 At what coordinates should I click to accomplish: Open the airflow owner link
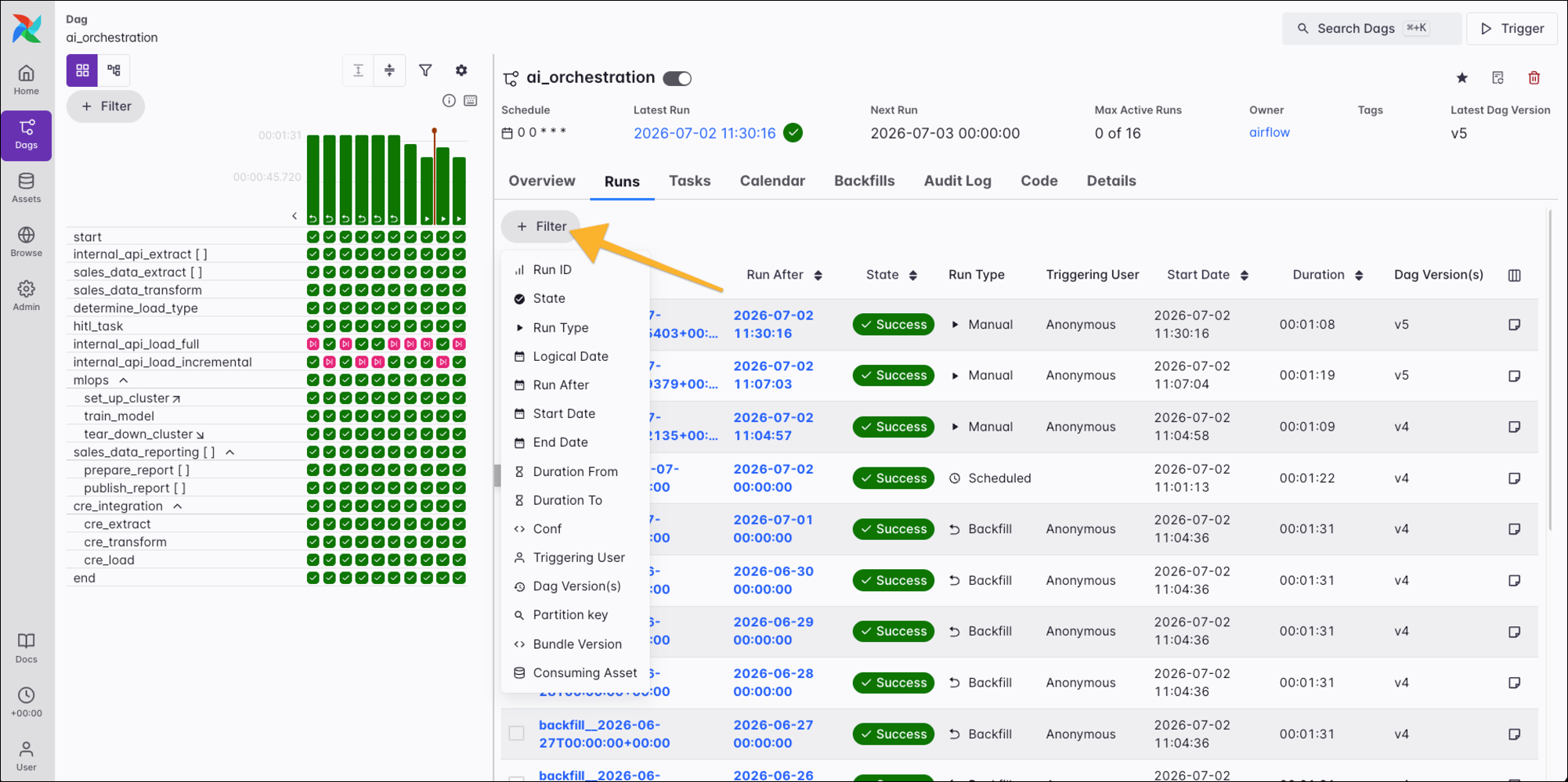tap(1269, 132)
